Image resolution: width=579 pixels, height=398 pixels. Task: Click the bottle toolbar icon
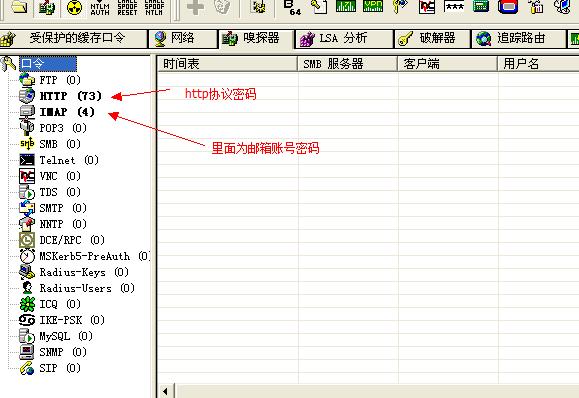535,7
